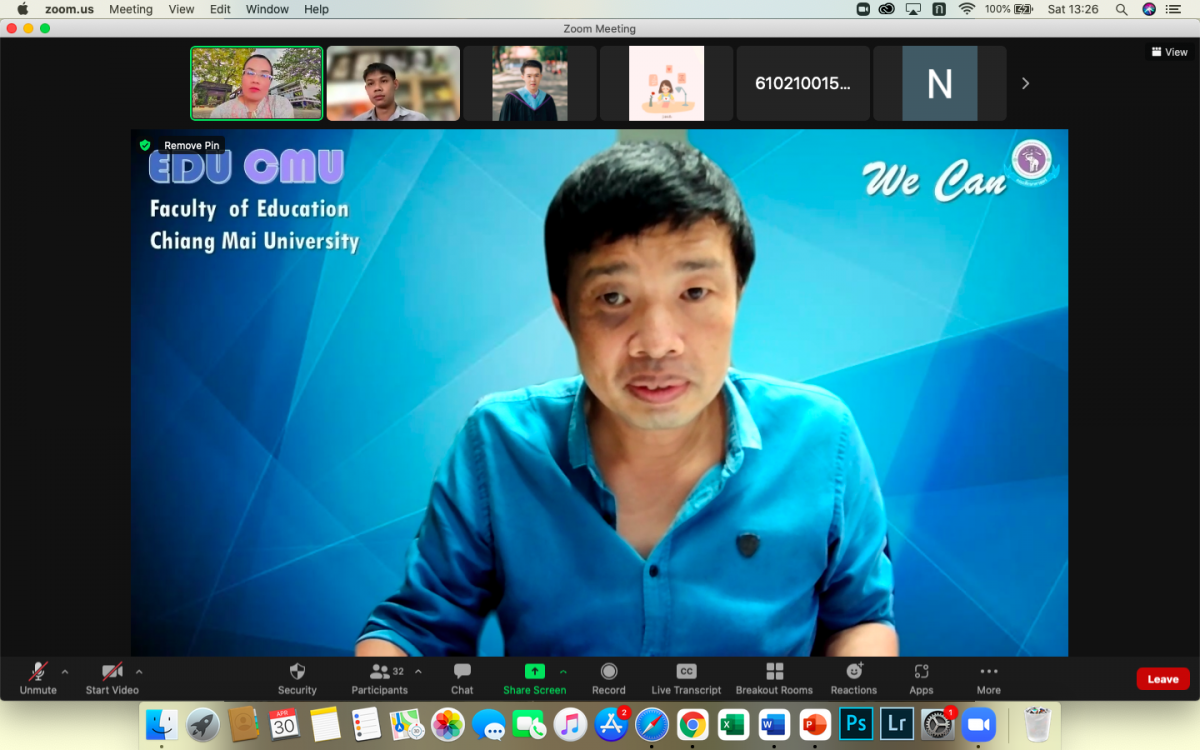Start recording with the Record button
This screenshot has height=750, width=1200.
(x=608, y=678)
